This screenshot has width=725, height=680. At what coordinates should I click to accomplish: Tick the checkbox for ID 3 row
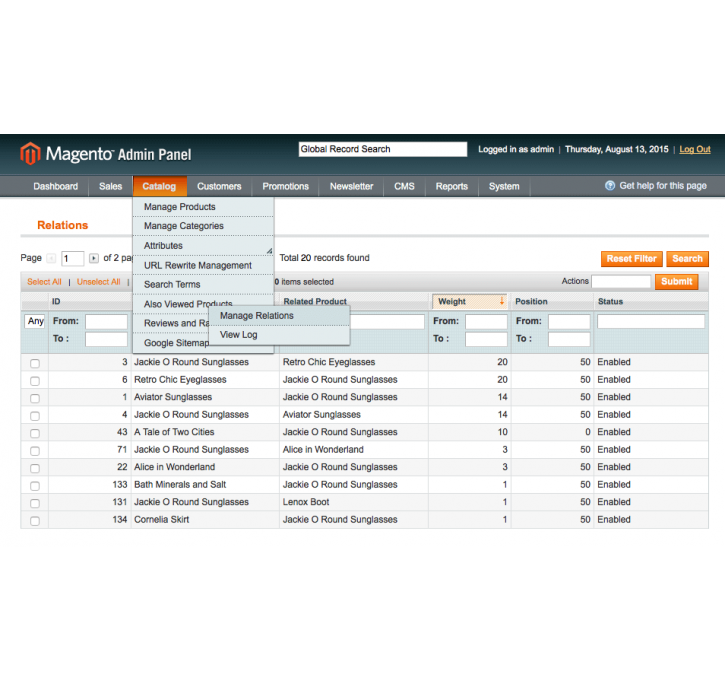[35, 363]
